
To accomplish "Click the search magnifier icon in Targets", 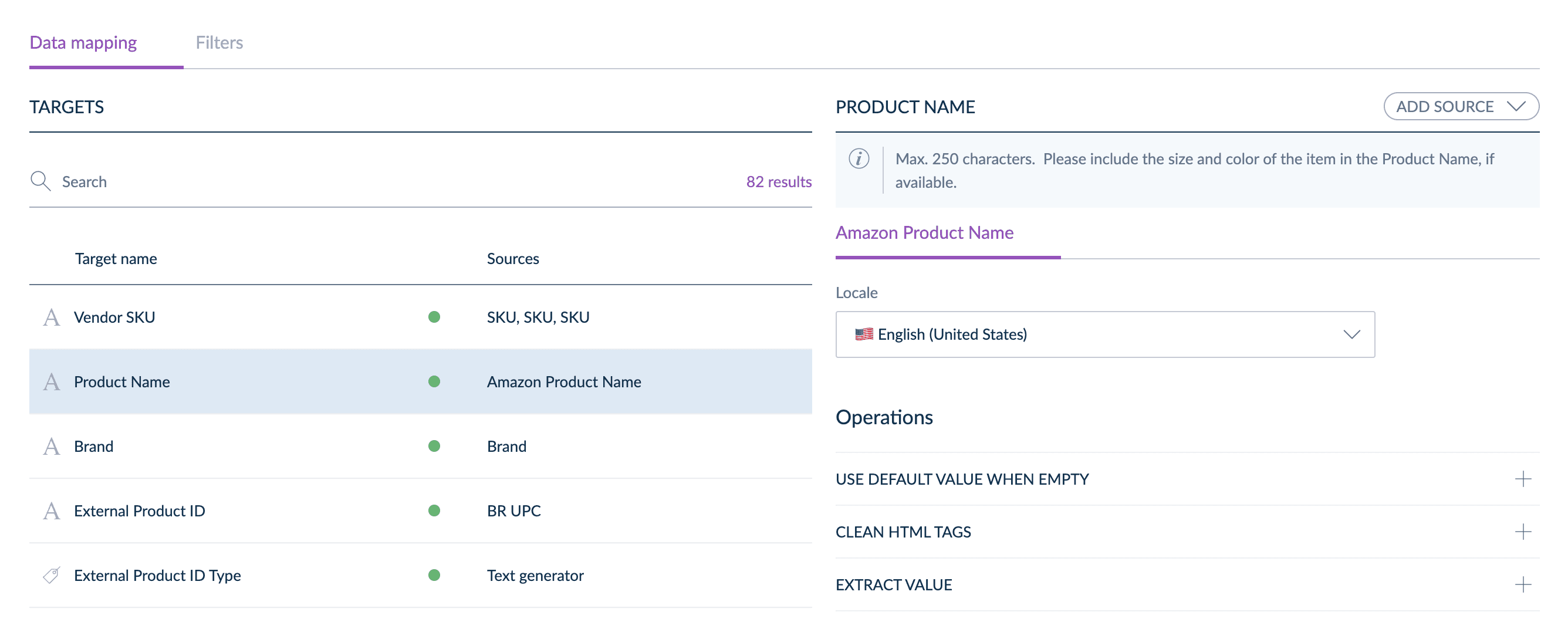I will click(x=40, y=181).
